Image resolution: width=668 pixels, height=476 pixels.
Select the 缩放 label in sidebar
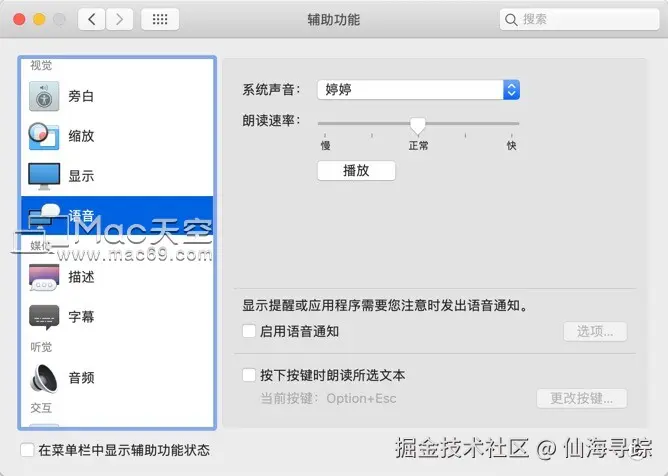point(81,136)
